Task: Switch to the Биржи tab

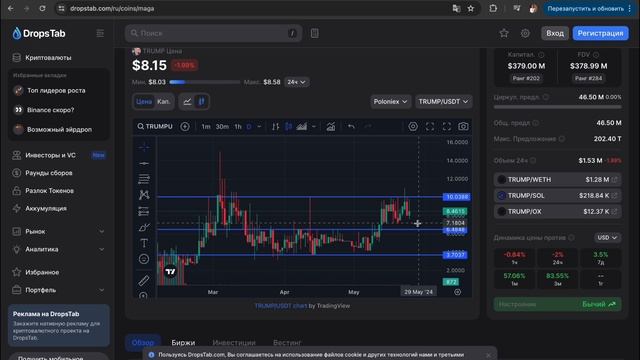Action: point(183,342)
